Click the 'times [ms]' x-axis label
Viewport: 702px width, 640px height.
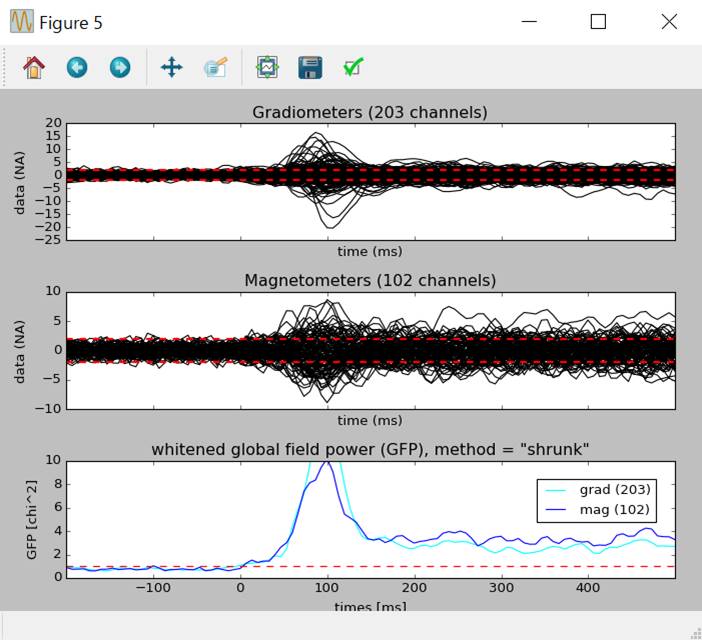tap(370, 606)
